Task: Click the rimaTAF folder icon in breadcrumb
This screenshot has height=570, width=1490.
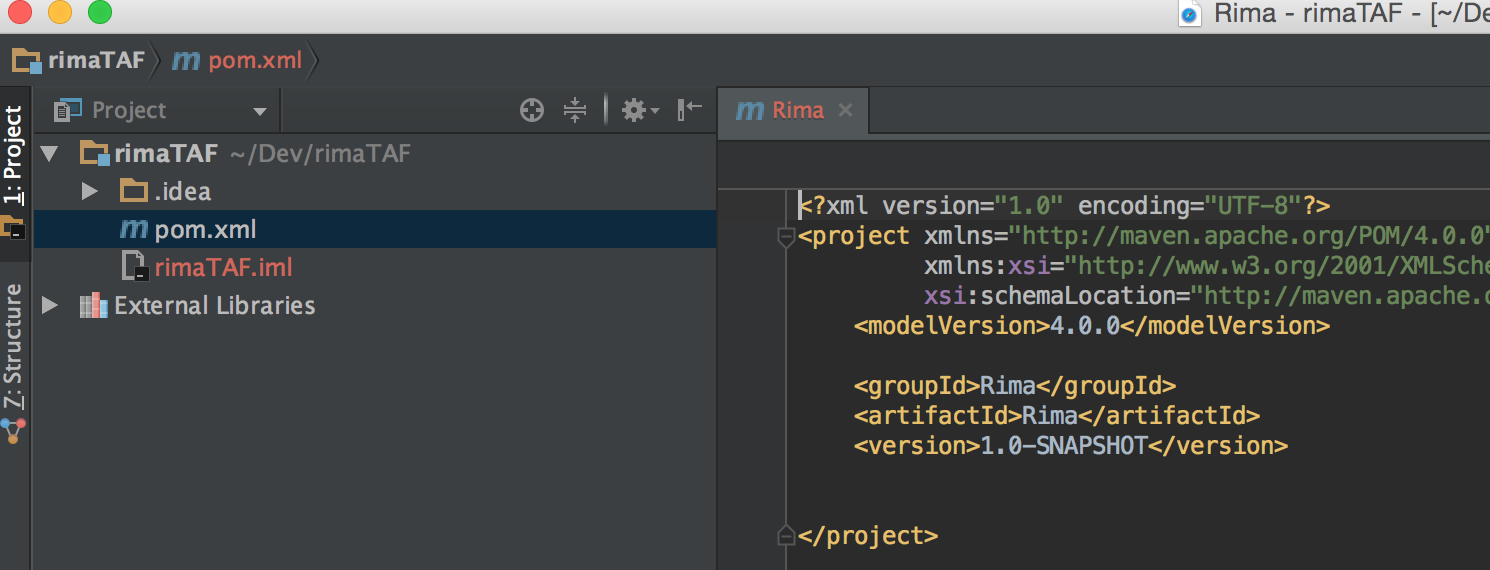Action: pyautogui.click(x=27, y=61)
